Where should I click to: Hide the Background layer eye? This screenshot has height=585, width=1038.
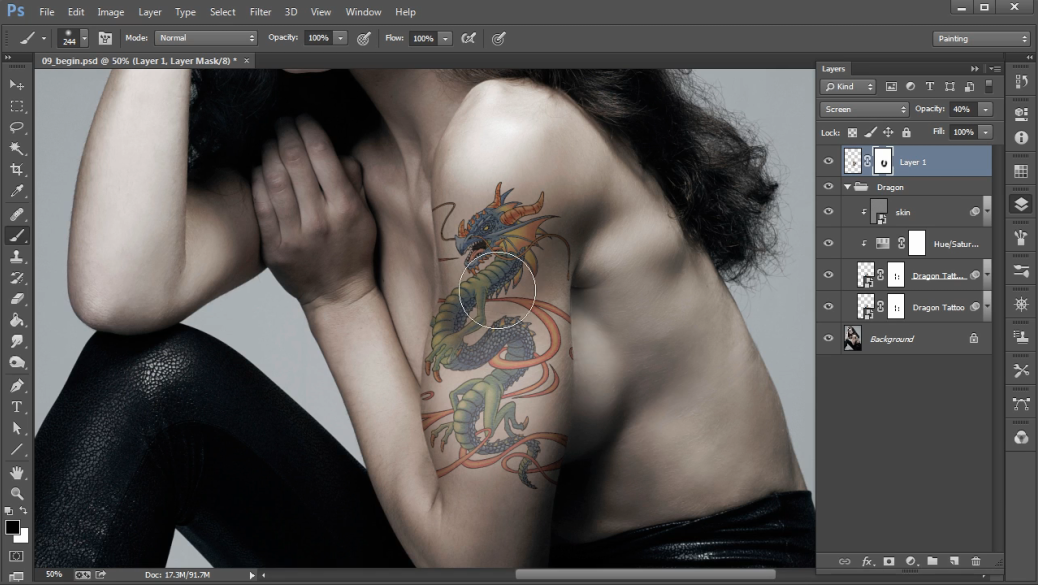(x=828, y=338)
